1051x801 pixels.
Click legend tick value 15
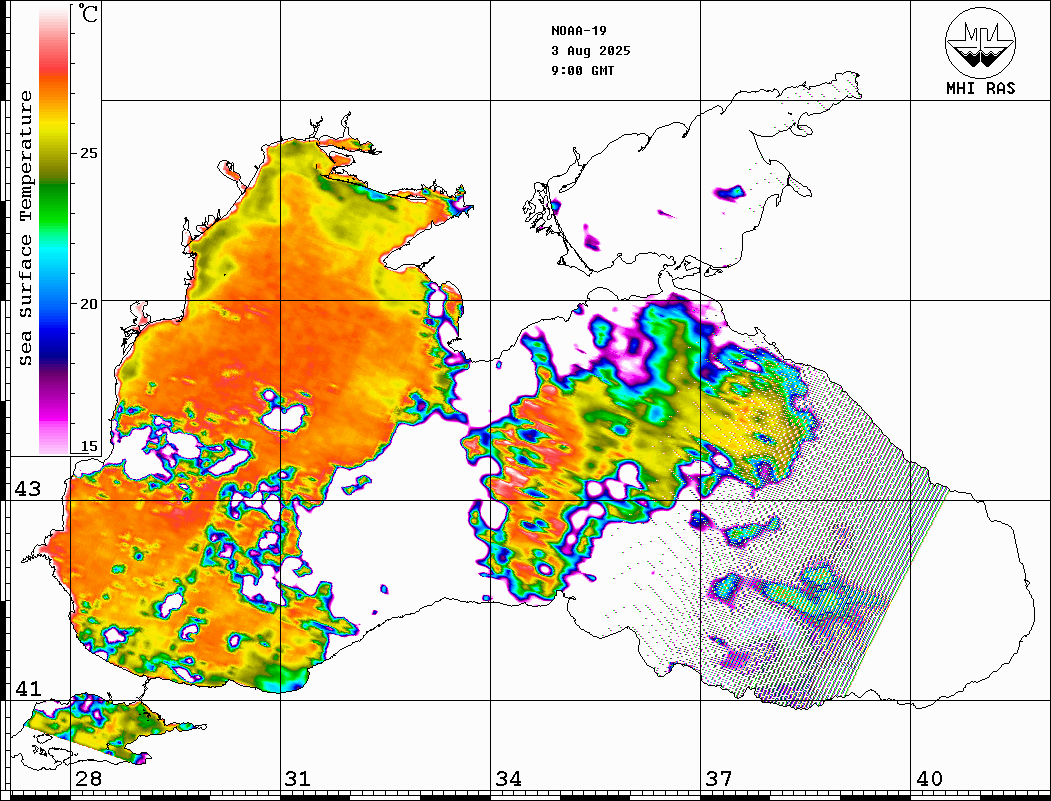pos(88,446)
